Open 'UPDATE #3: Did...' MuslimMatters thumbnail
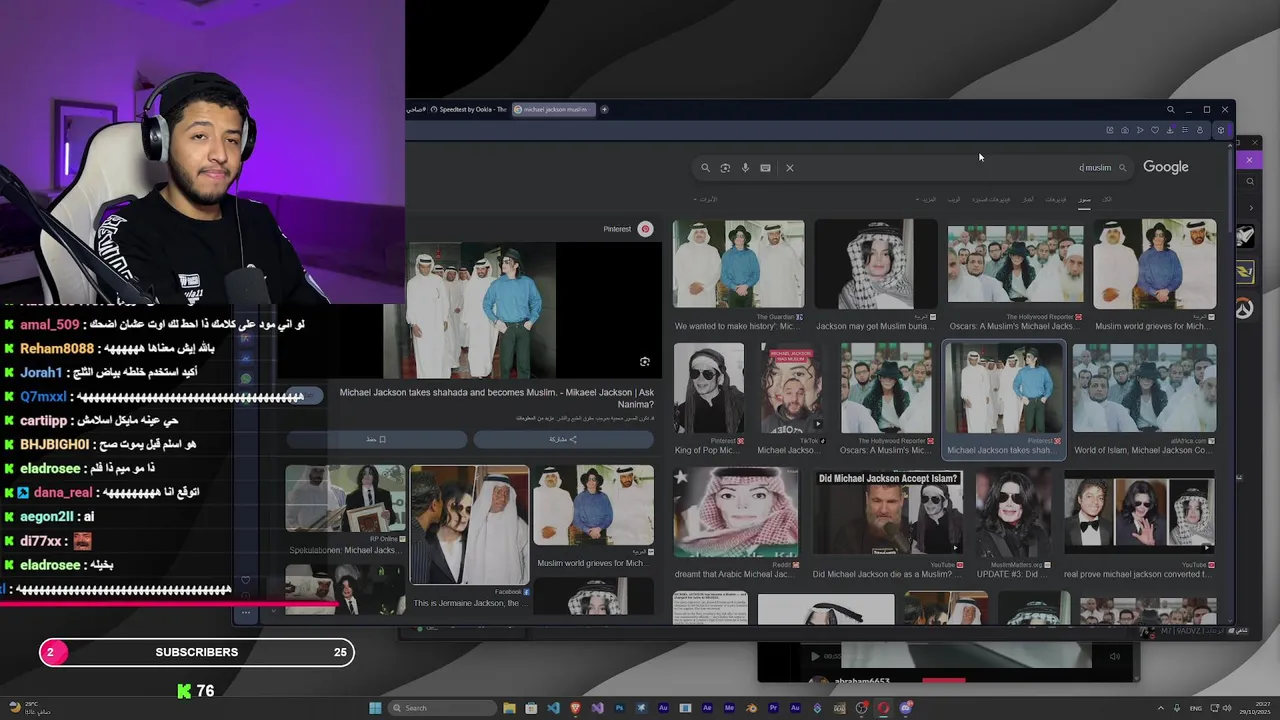This screenshot has width=1280, height=720. 1013,512
